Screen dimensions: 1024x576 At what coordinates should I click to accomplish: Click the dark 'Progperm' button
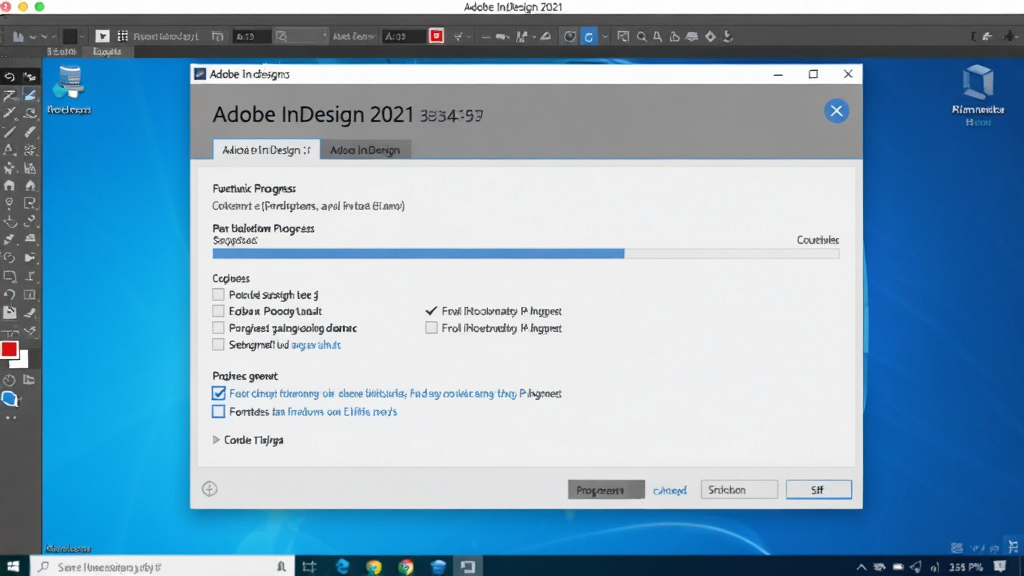click(x=606, y=490)
